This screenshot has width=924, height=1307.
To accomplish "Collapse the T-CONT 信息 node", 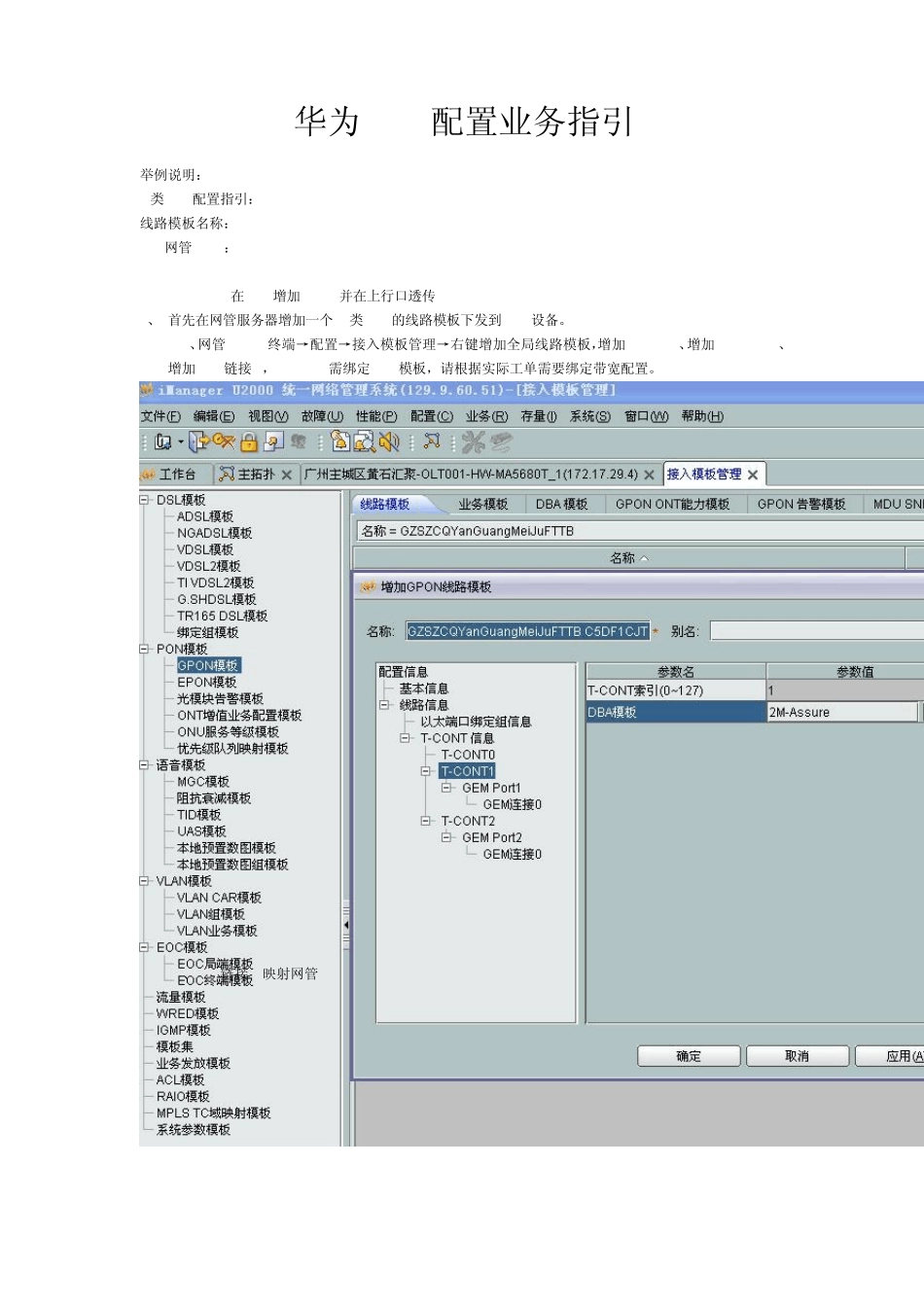I will pyautogui.click(x=406, y=738).
